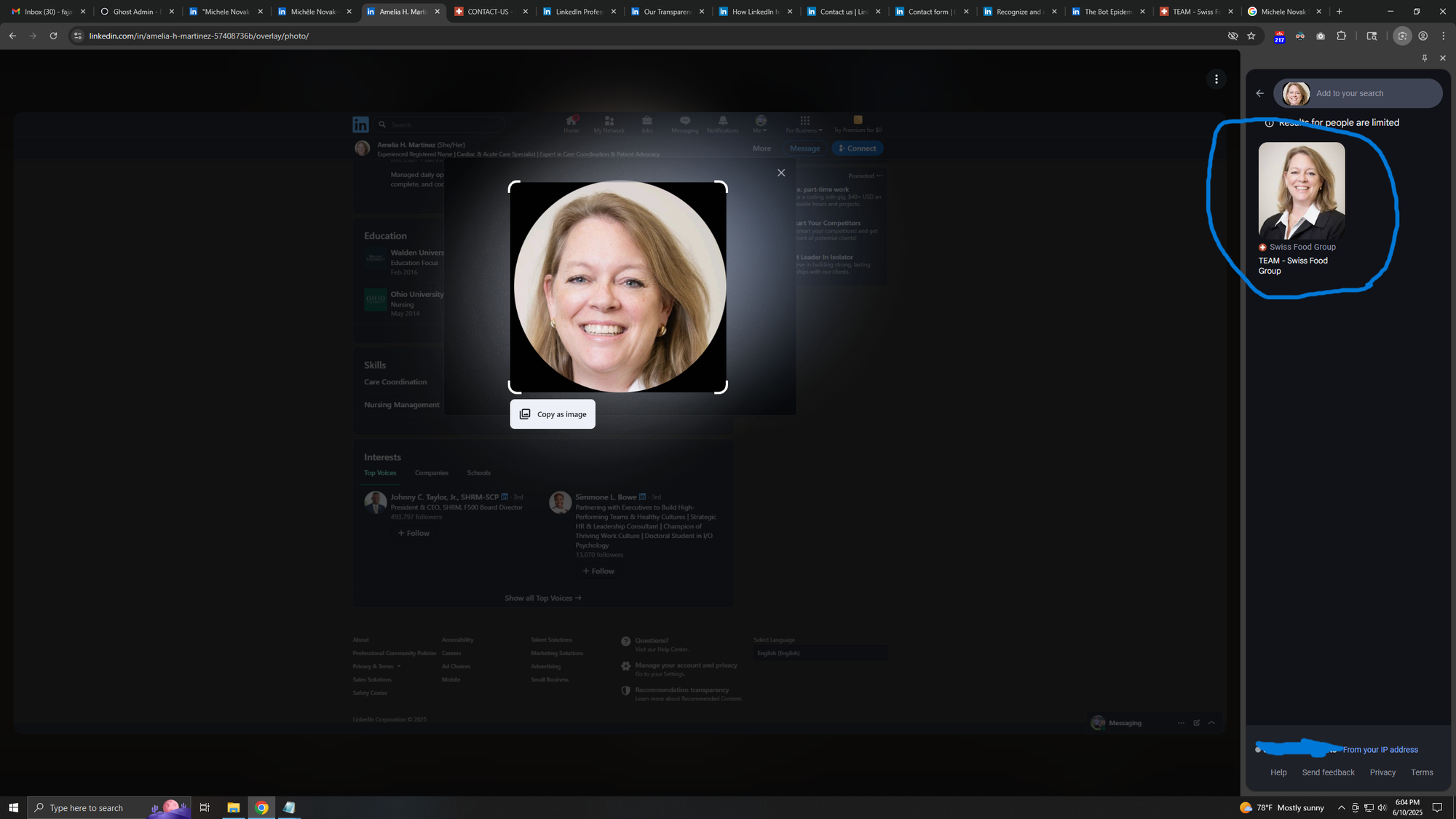Open the volume control in system tray
The image size is (1456, 819).
pyautogui.click(x=1382, y=808)
